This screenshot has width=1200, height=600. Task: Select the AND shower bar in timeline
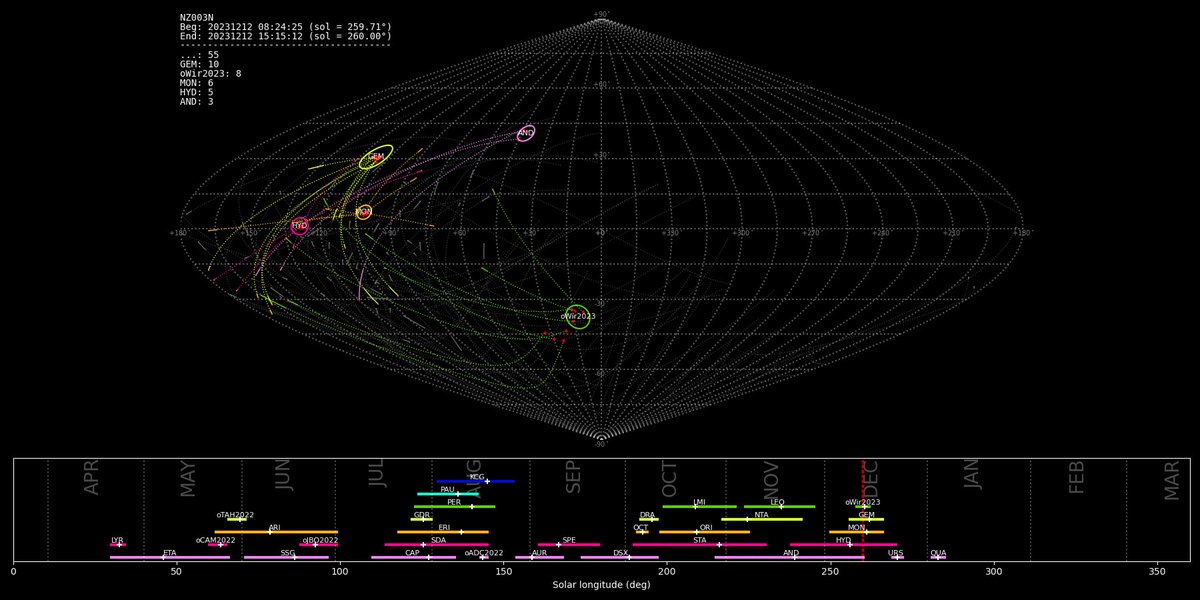[x=791, y=557]
